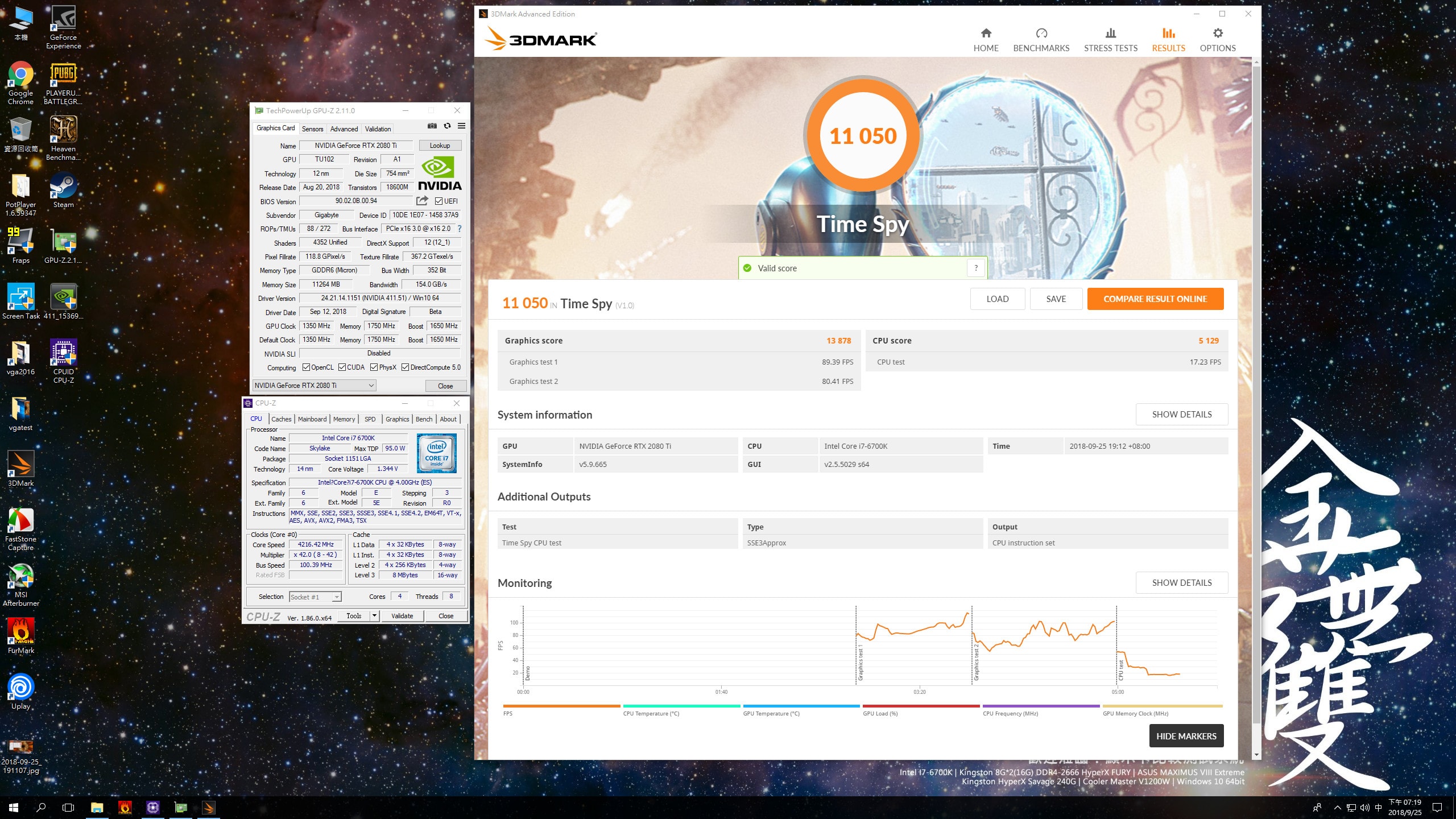The width and height of the screenshot is (1456, 819).
Task: Open the Memory tab in CPU-Z
Action: tap(344, 419)
